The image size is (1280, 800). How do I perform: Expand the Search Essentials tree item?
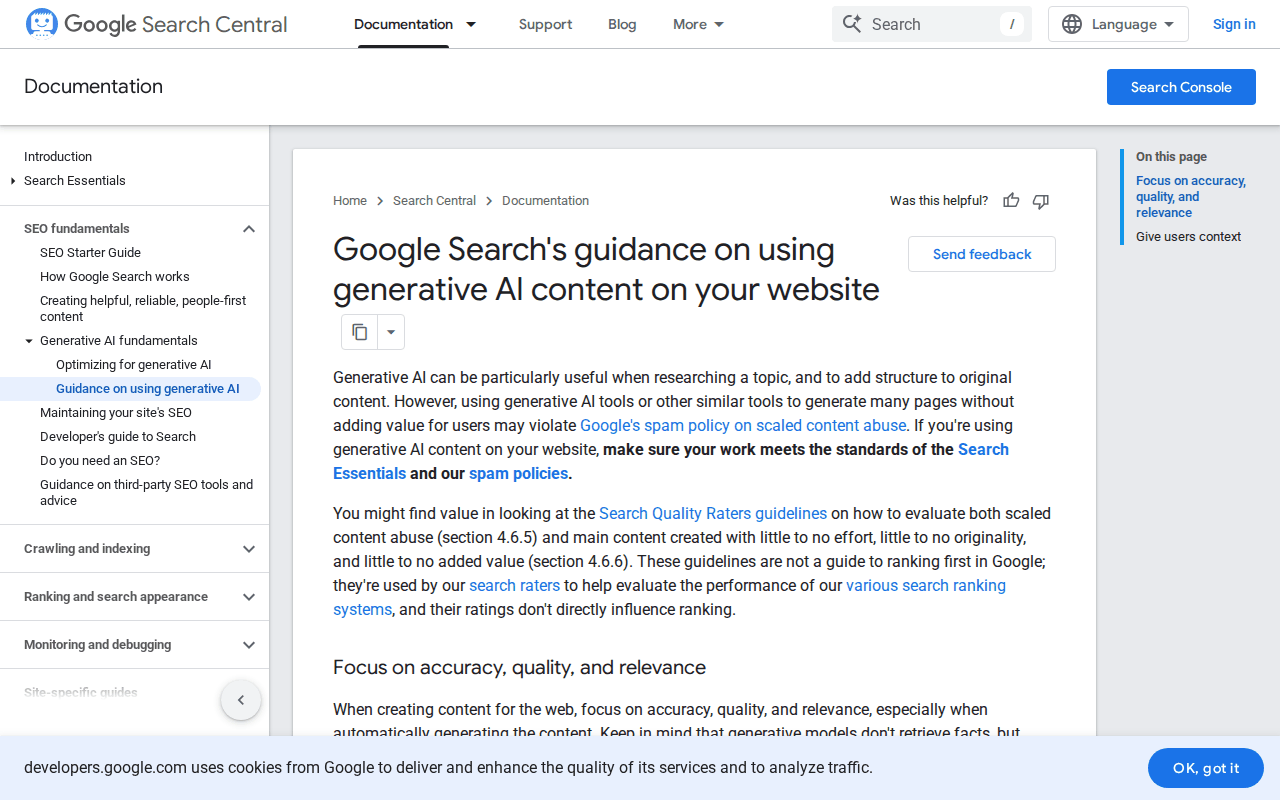13,181
